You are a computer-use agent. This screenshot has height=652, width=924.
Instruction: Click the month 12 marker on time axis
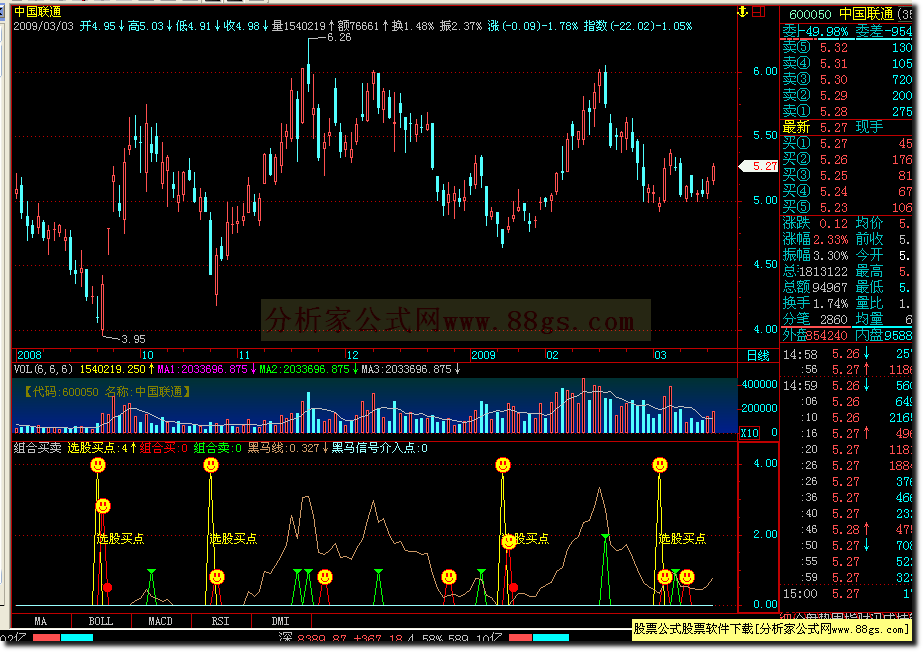coord(352,355)
